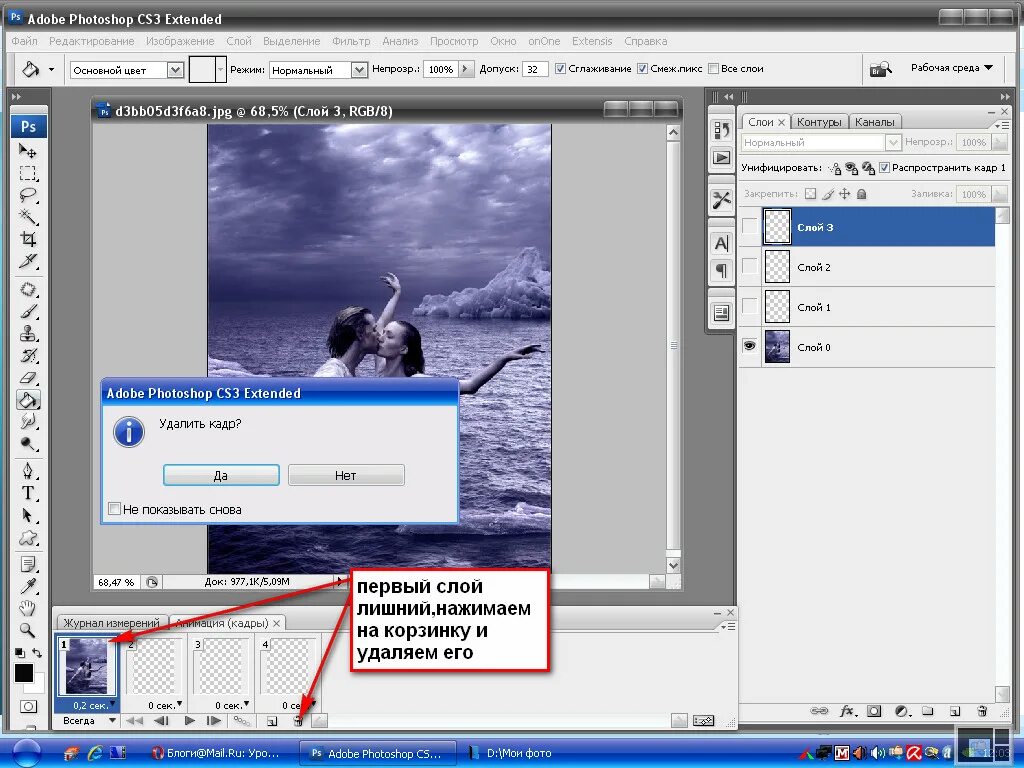1024x768 pixels.
Task: Select the Magic Wand tool
Action: 27,216
